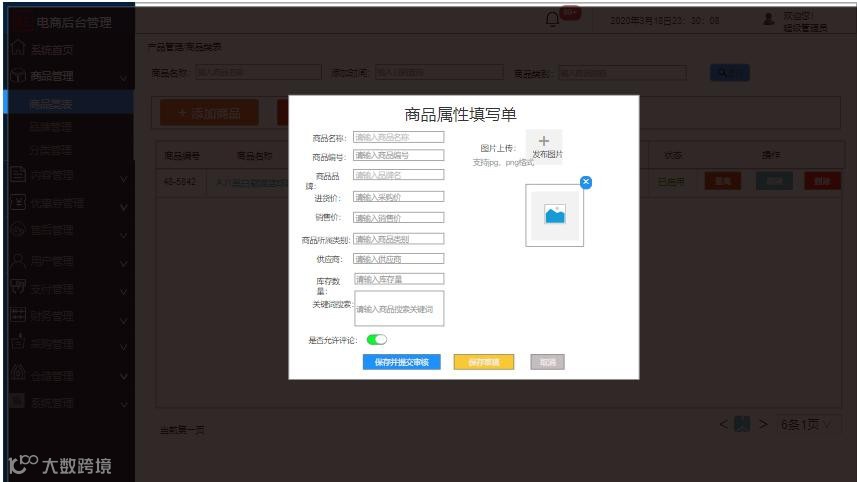Go to previous page arrow in pagination
Screen dimensions: 857x482
click(723, 424)
